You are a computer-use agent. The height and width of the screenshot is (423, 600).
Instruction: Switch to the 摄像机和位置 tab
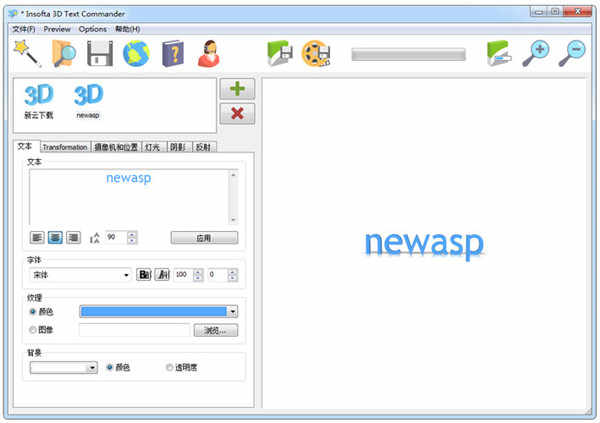(x=116, y=147)
